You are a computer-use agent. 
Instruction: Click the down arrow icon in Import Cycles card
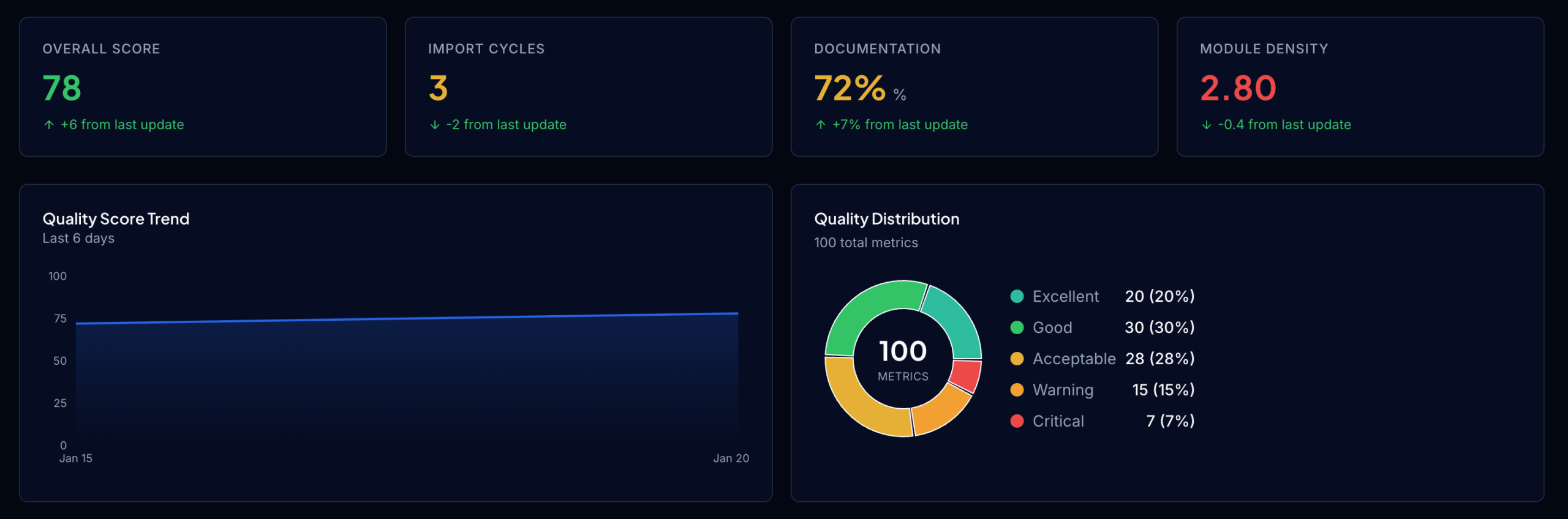pos(435,125)
